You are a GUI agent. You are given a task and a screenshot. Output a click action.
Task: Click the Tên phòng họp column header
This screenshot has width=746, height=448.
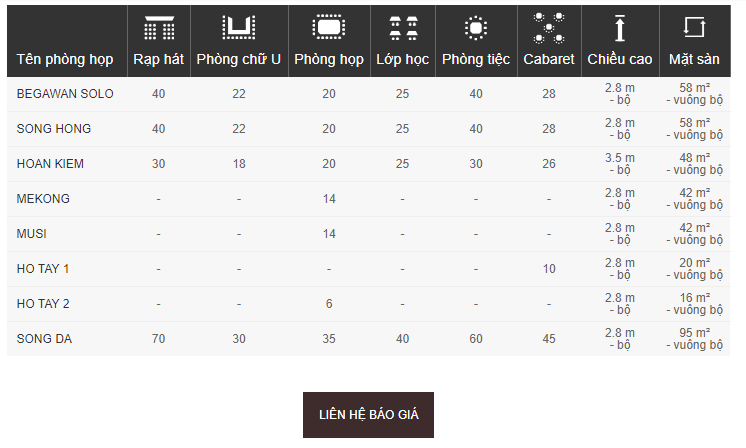(x=65, y=59)
